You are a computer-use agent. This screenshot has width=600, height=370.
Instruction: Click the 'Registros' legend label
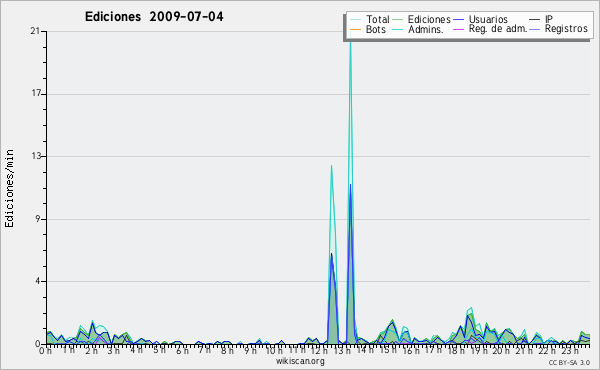[566, 29]
